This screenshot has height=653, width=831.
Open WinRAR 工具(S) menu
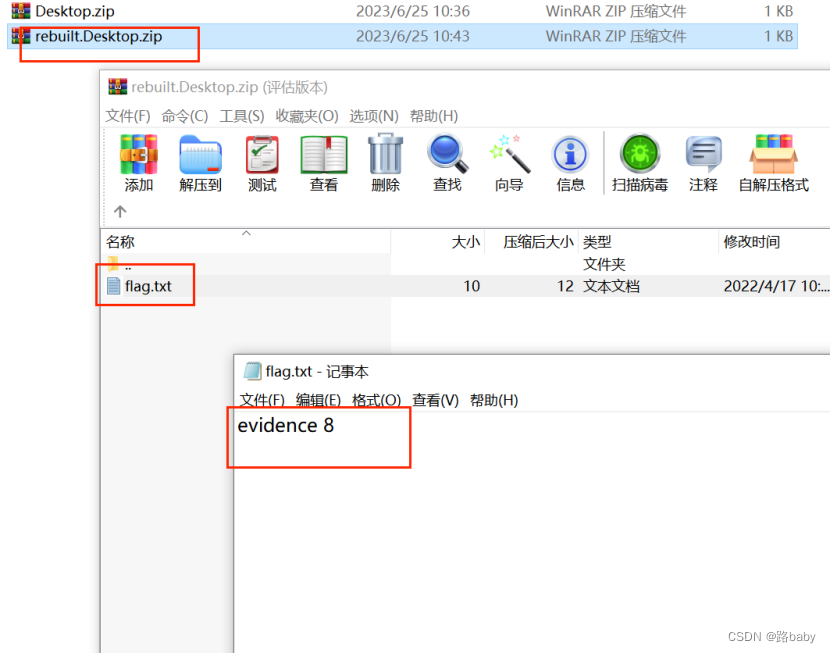(242, 116)
